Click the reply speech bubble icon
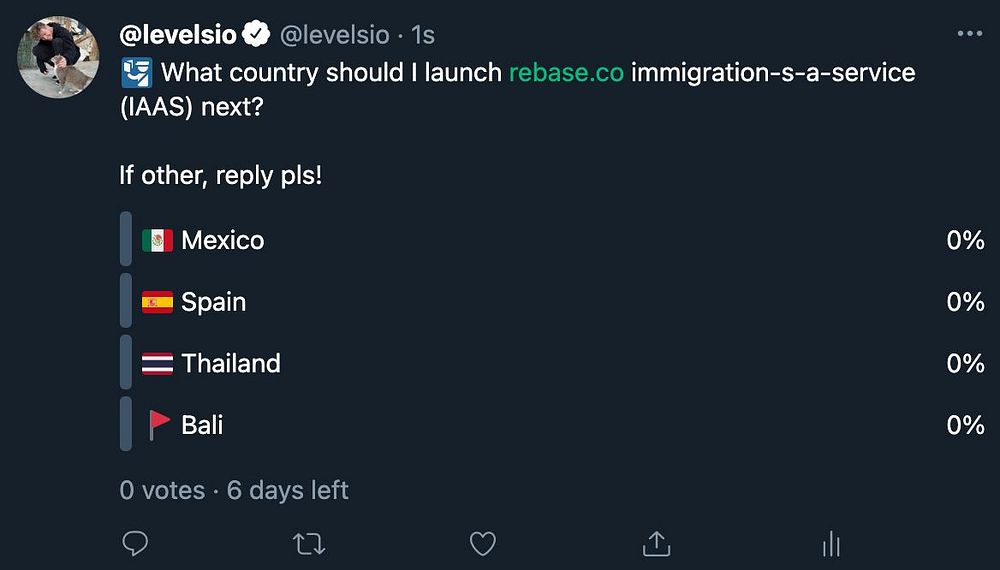Screen dimensions: 1000x570 pos(134,543)
